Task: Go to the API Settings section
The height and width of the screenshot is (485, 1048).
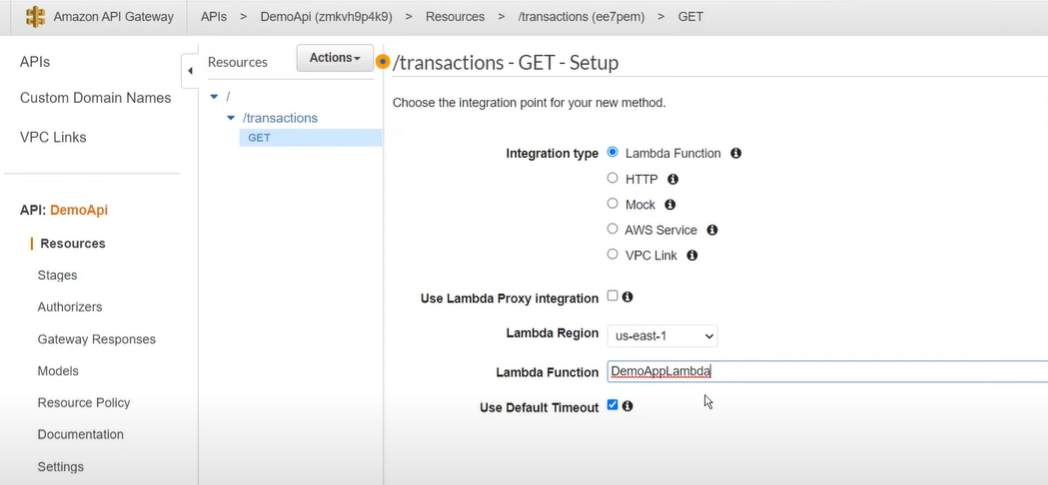Action: point(61,466)
